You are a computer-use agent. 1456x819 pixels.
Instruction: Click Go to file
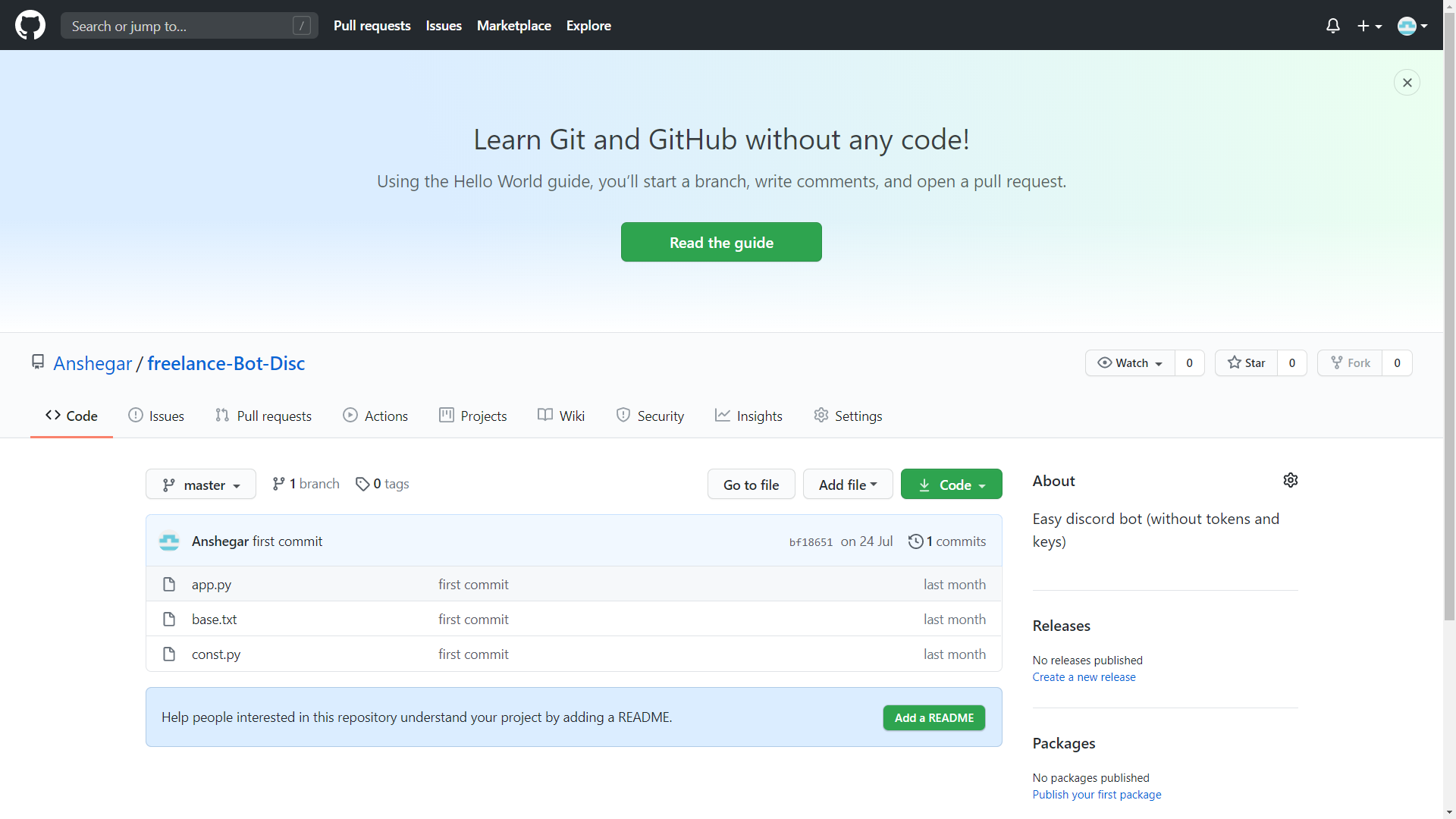coord(751,485)
